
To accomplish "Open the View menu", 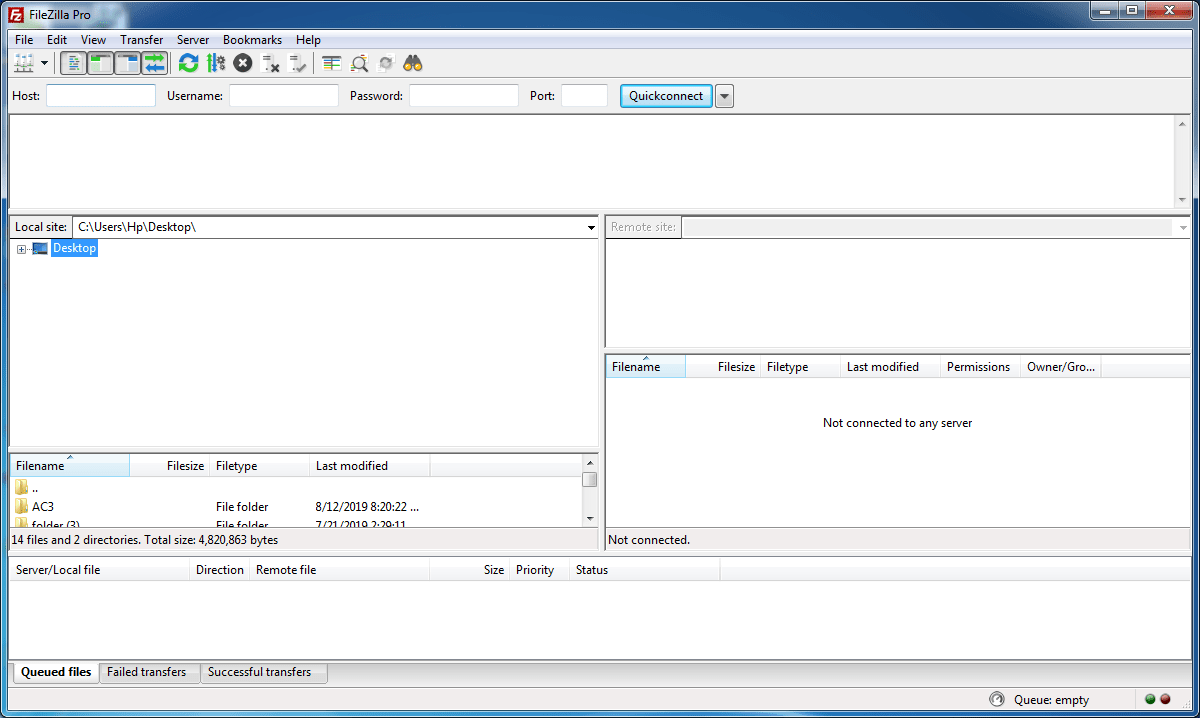I will (94, 40).
